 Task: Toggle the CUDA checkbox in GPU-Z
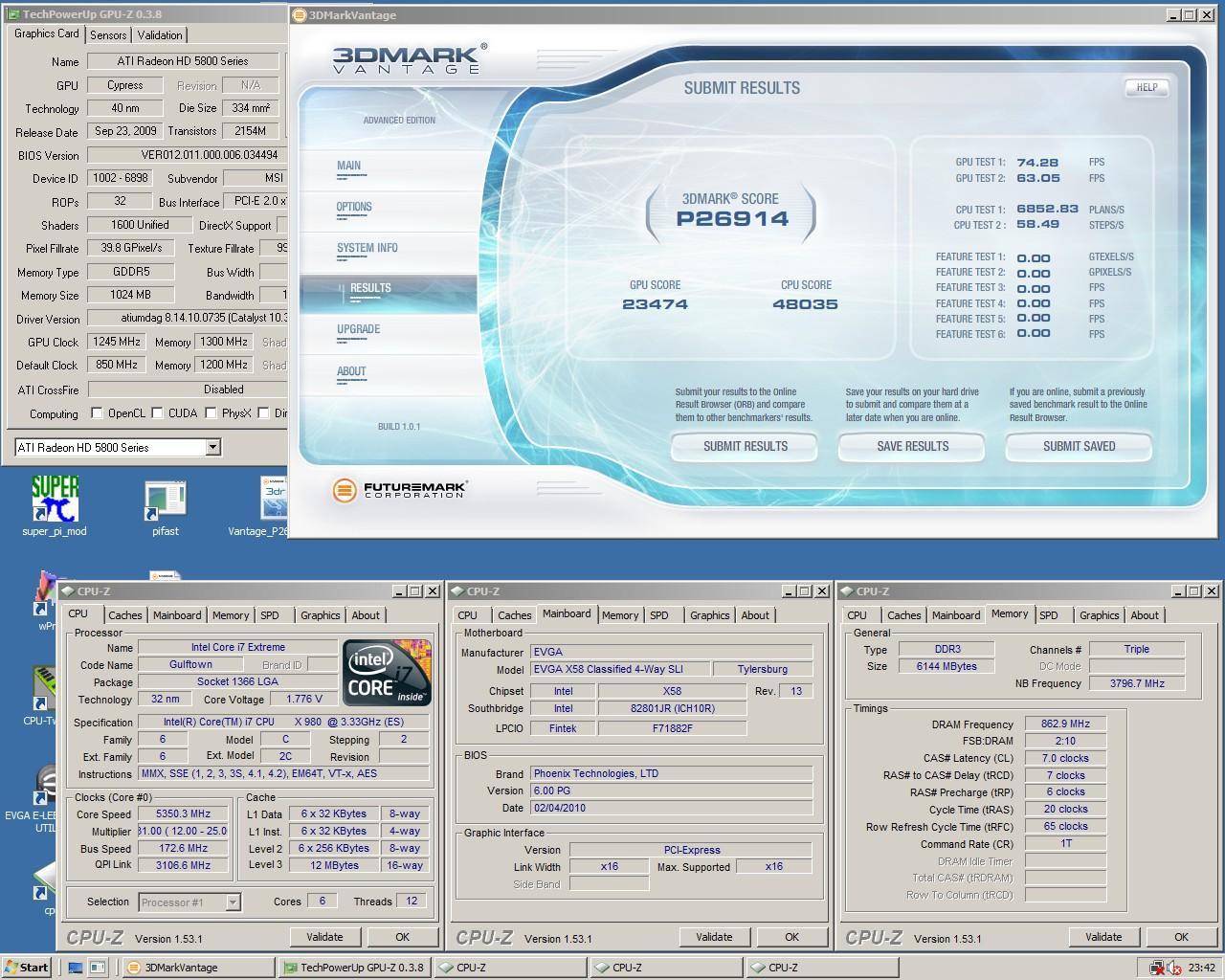(x=157, y=413)
